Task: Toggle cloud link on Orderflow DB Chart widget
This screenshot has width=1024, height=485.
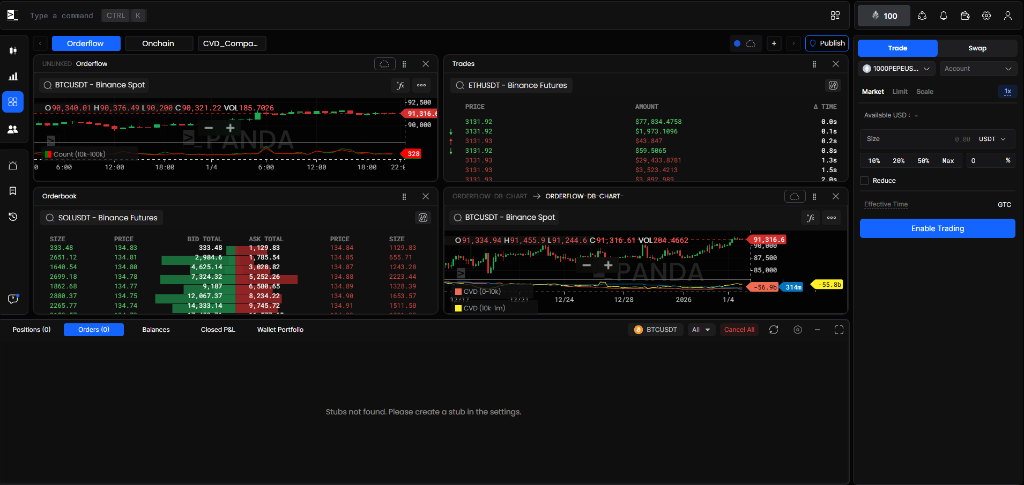Action: coord(795,196)
